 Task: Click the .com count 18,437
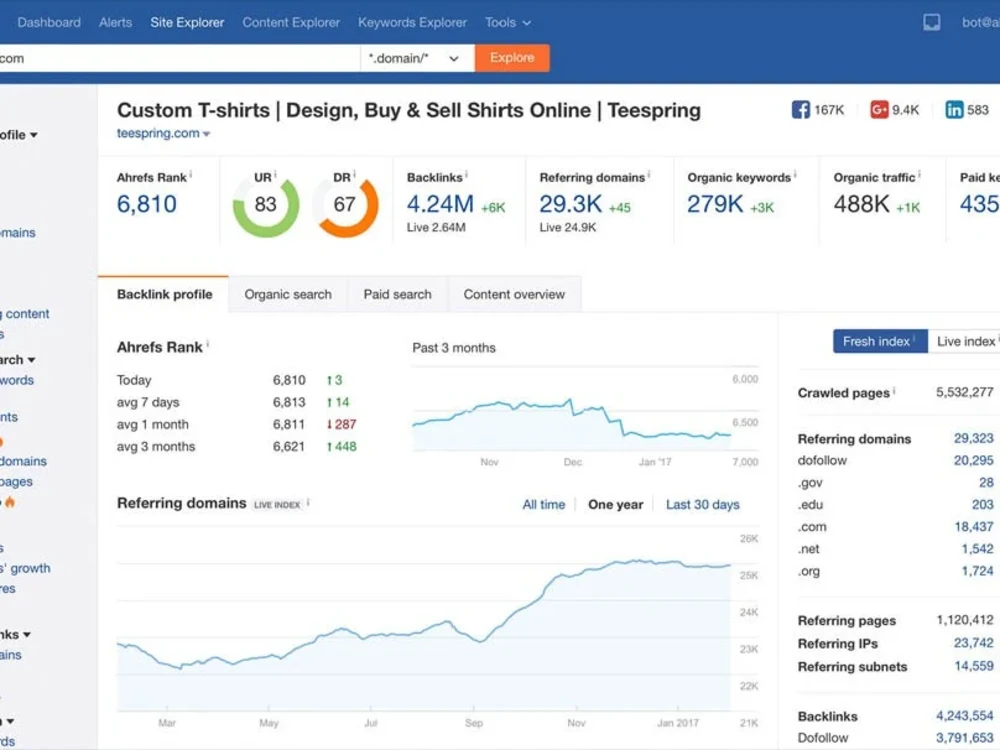(973, 527)
